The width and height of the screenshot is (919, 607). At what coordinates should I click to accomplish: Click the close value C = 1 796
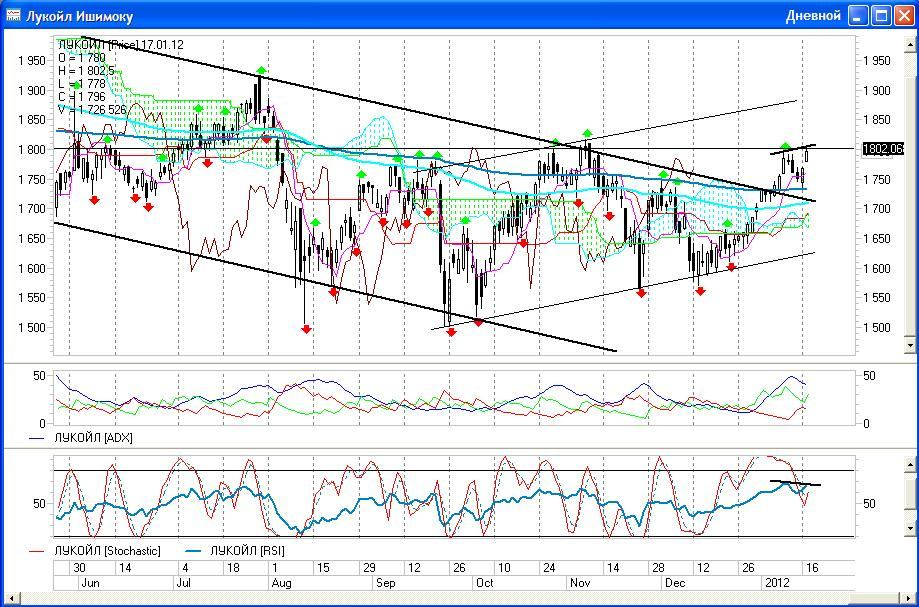coord(82,97)
